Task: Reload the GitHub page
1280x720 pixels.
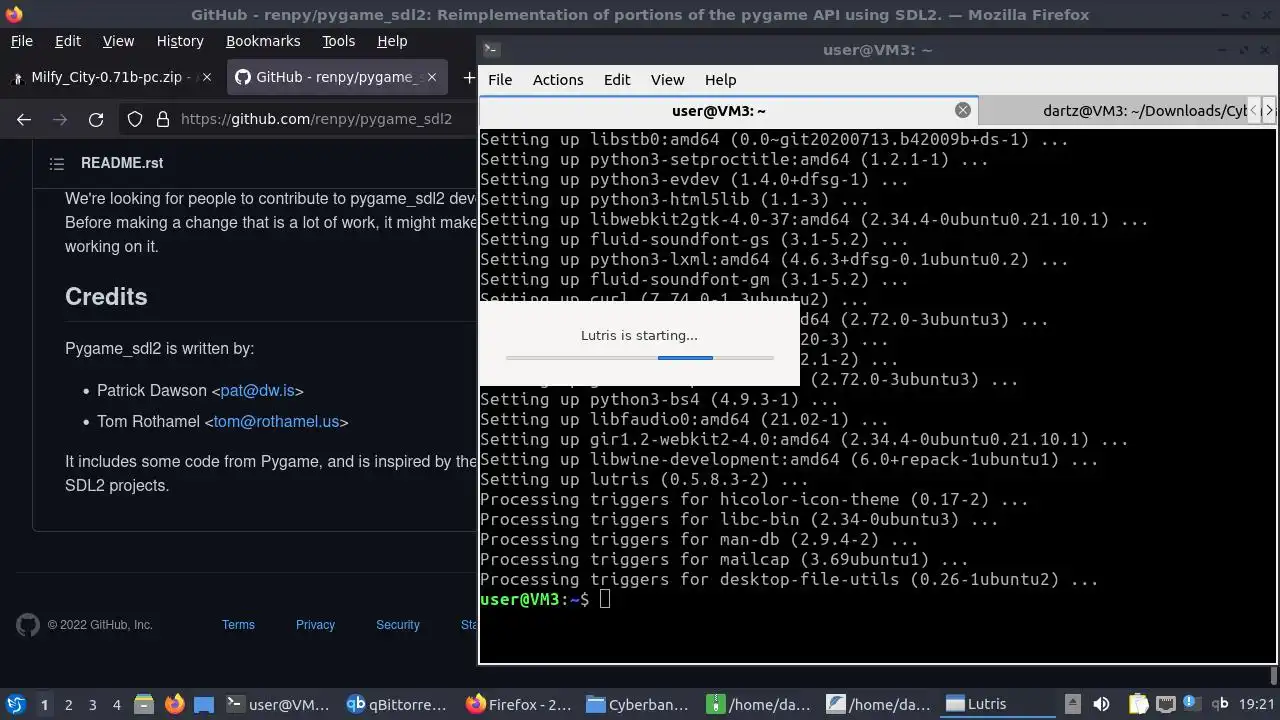Action: pyautogui.click(x=96, y=119)
